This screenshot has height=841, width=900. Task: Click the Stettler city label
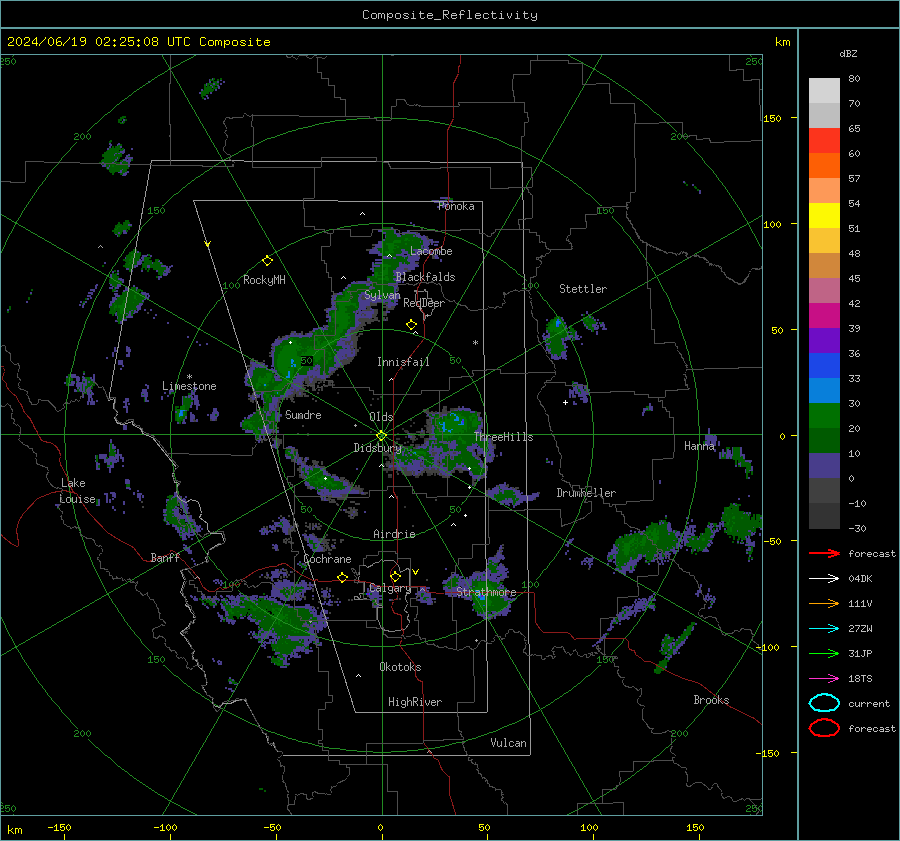click(583, 289)
